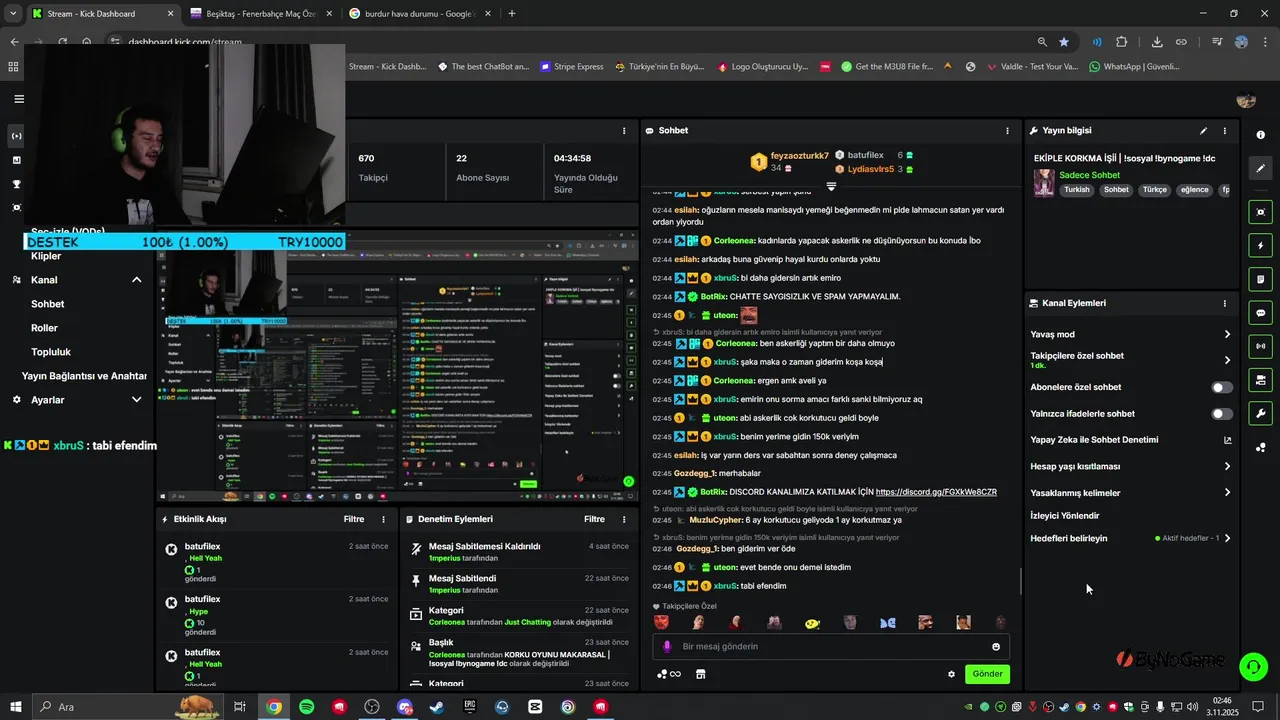Click the document note icon in right sidebar

(x=1261, y=279)
